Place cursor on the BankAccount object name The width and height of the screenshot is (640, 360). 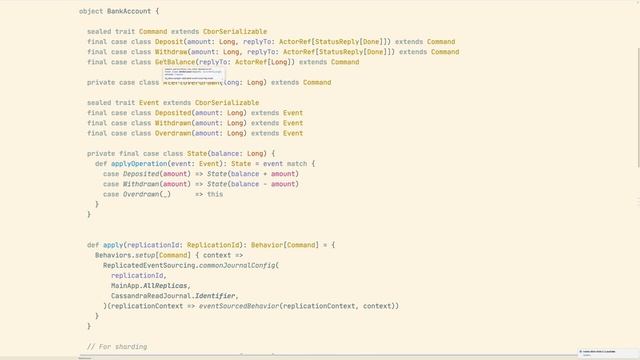(129, 11)
